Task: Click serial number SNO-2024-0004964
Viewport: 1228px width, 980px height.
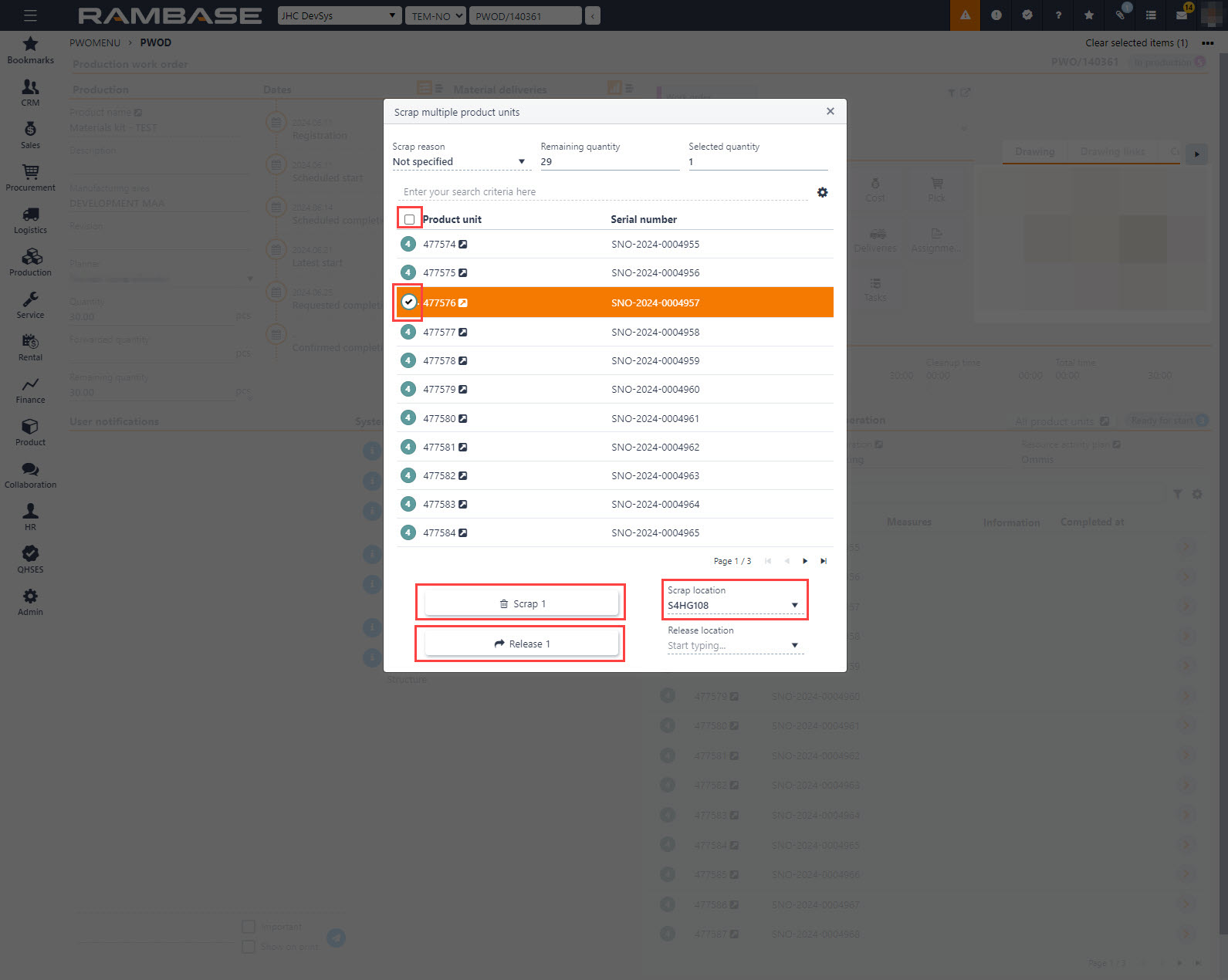Action: tap(655, 504)
